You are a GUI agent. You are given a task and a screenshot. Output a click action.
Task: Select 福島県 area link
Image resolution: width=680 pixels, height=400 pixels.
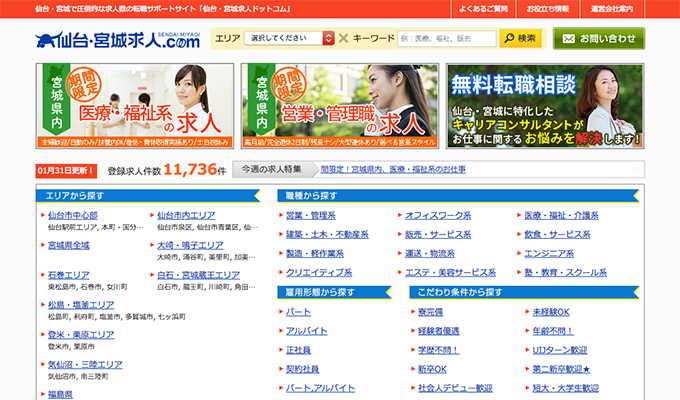[x=60, y=394]
